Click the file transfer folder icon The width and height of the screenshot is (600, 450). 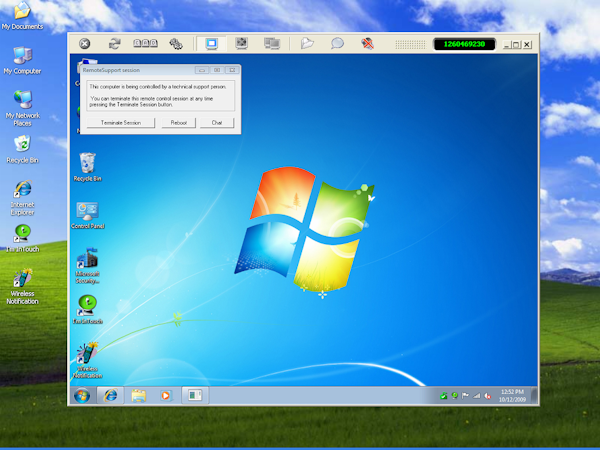(x=308, y=44)
